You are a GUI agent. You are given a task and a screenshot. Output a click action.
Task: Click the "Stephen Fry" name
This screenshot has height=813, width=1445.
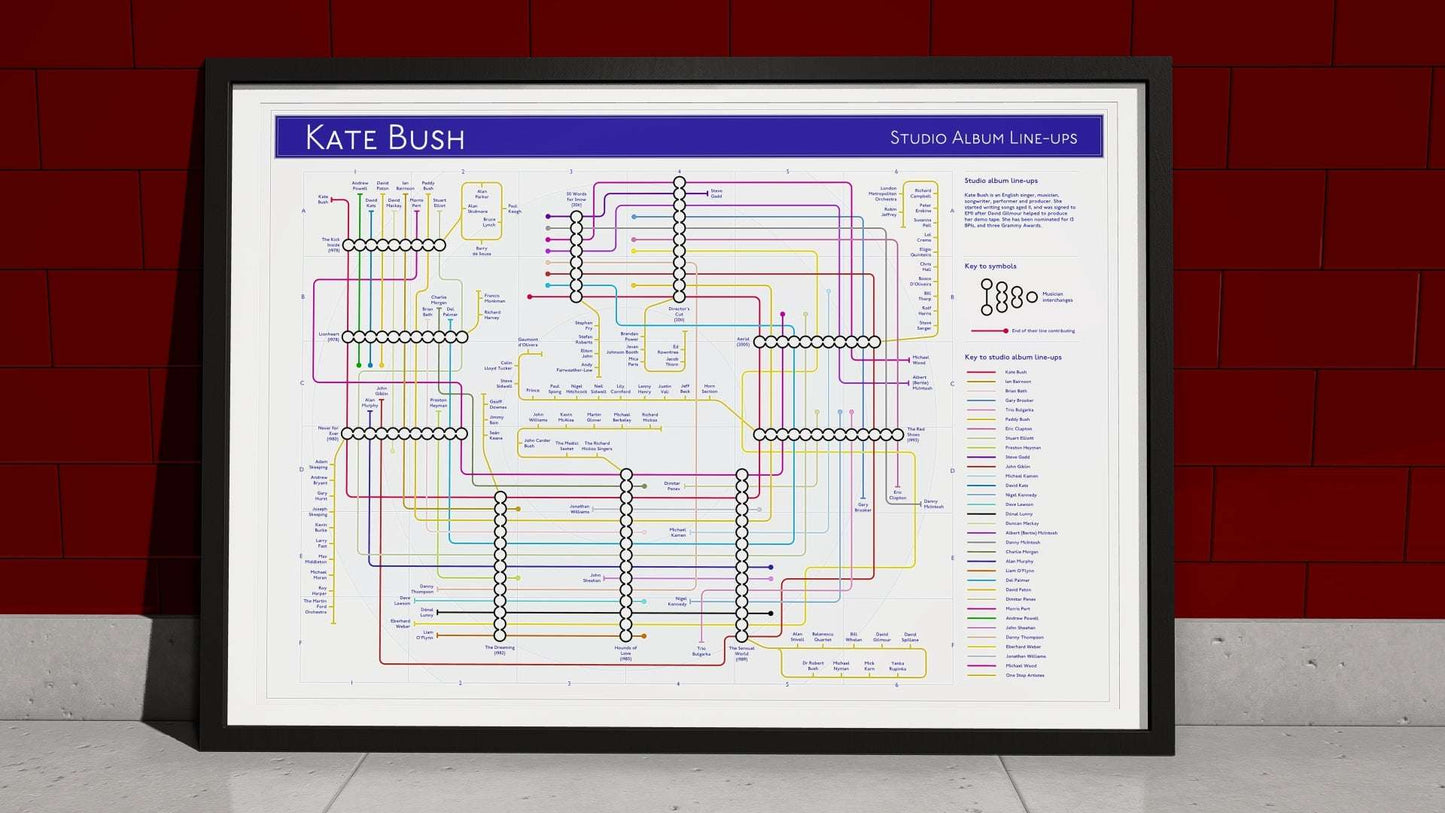click(584, 326)
